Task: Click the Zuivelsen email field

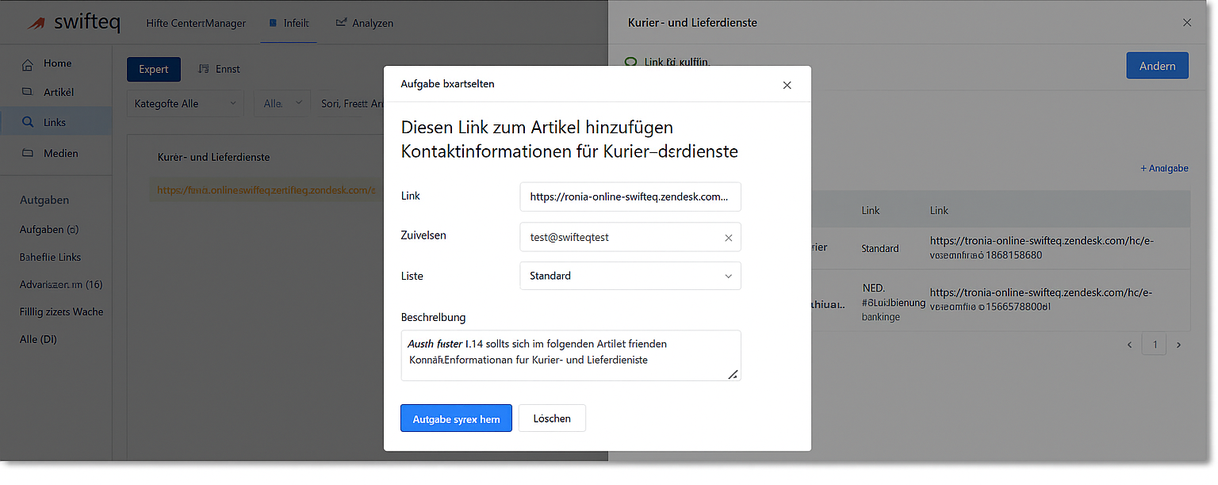Action: 630,237
